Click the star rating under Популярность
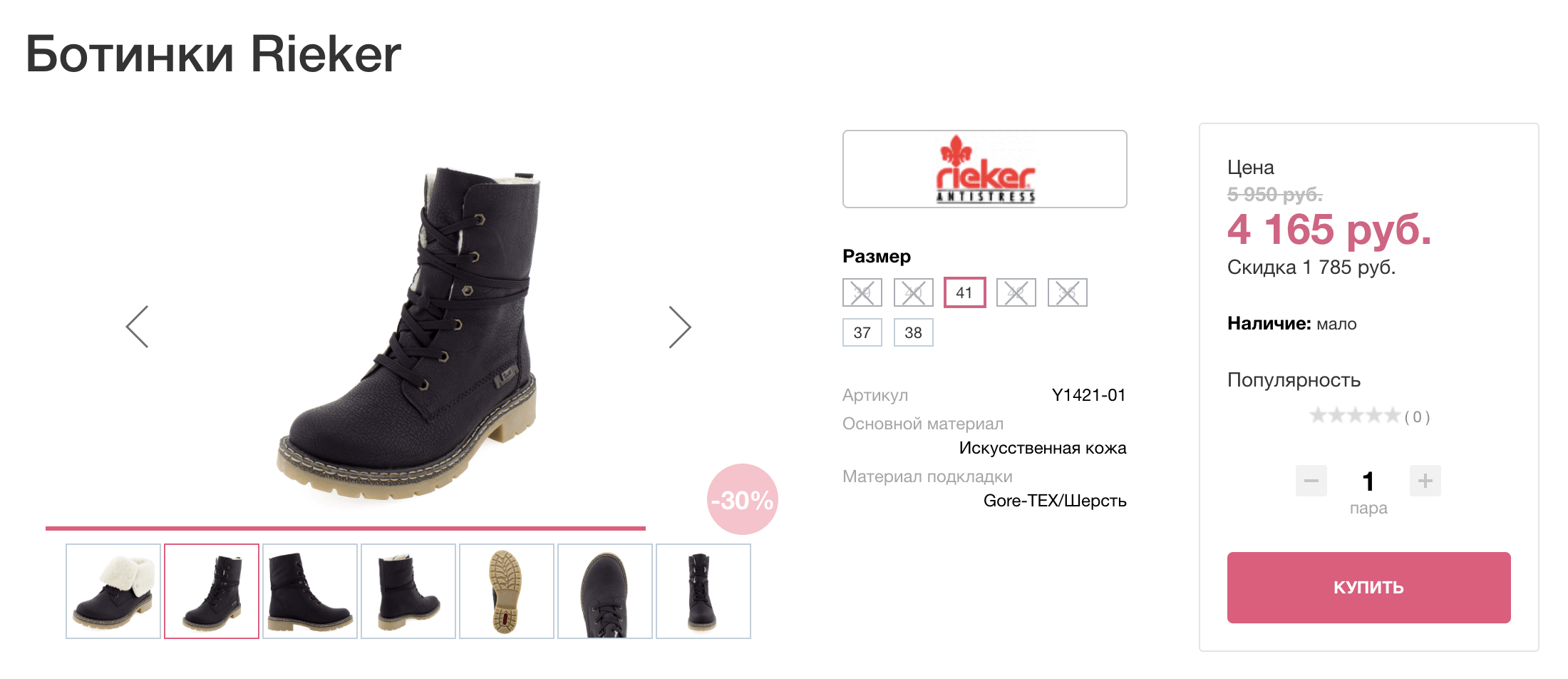 tap(1354, 415)
